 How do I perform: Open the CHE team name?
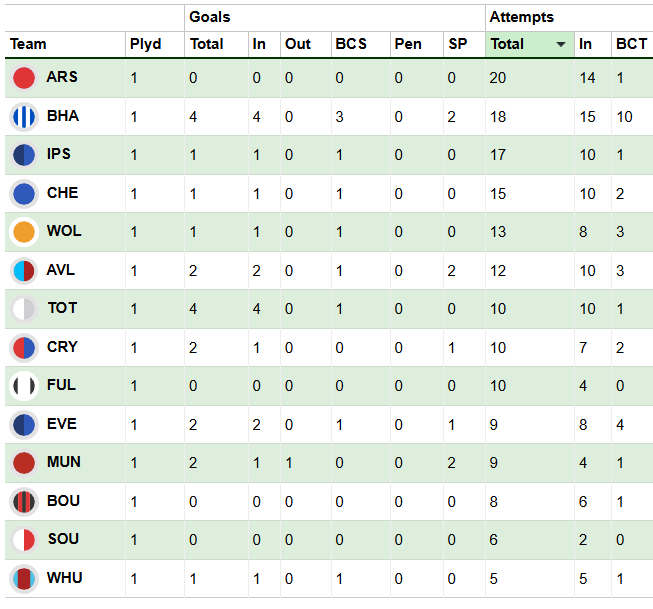click(62, 193)
